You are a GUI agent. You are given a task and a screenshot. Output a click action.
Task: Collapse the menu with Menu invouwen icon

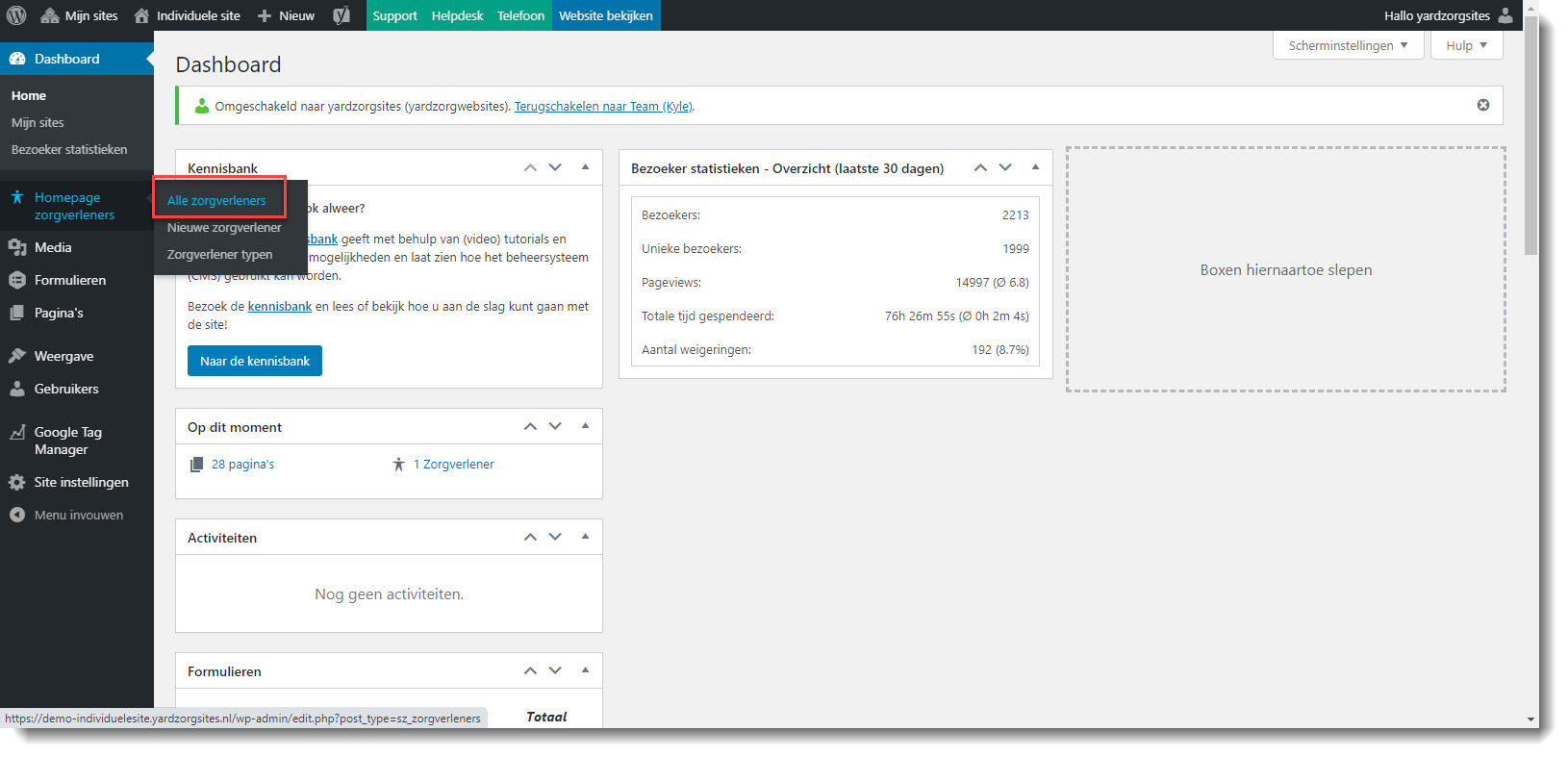coord(16,515)
